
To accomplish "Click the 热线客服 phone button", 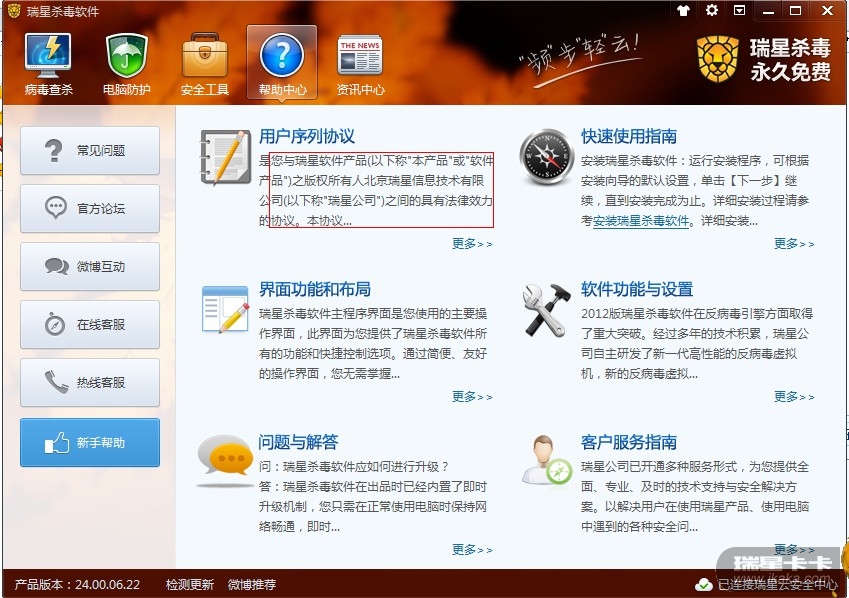I will pos(90,382).
